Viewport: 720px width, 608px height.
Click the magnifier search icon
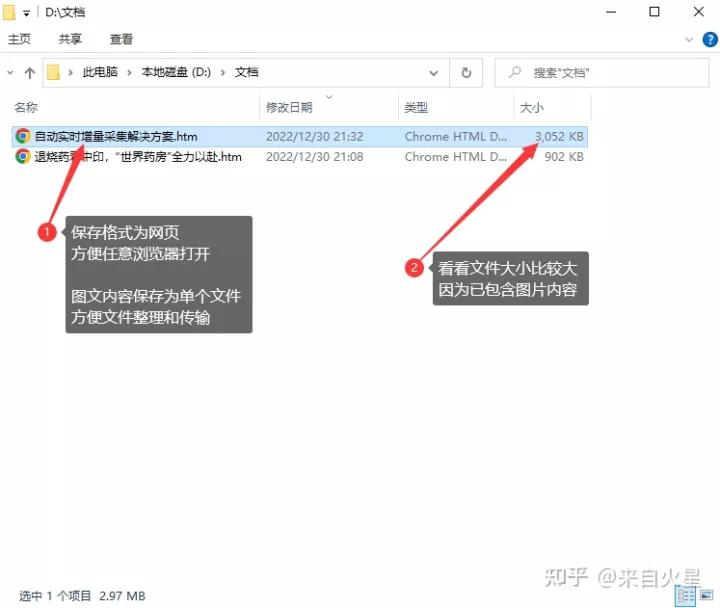515,72
